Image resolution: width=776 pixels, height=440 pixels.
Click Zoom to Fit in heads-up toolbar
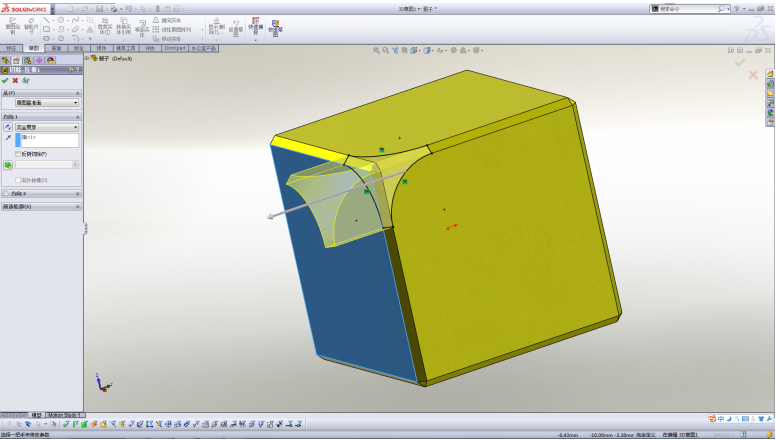click(x=376, y=50)
